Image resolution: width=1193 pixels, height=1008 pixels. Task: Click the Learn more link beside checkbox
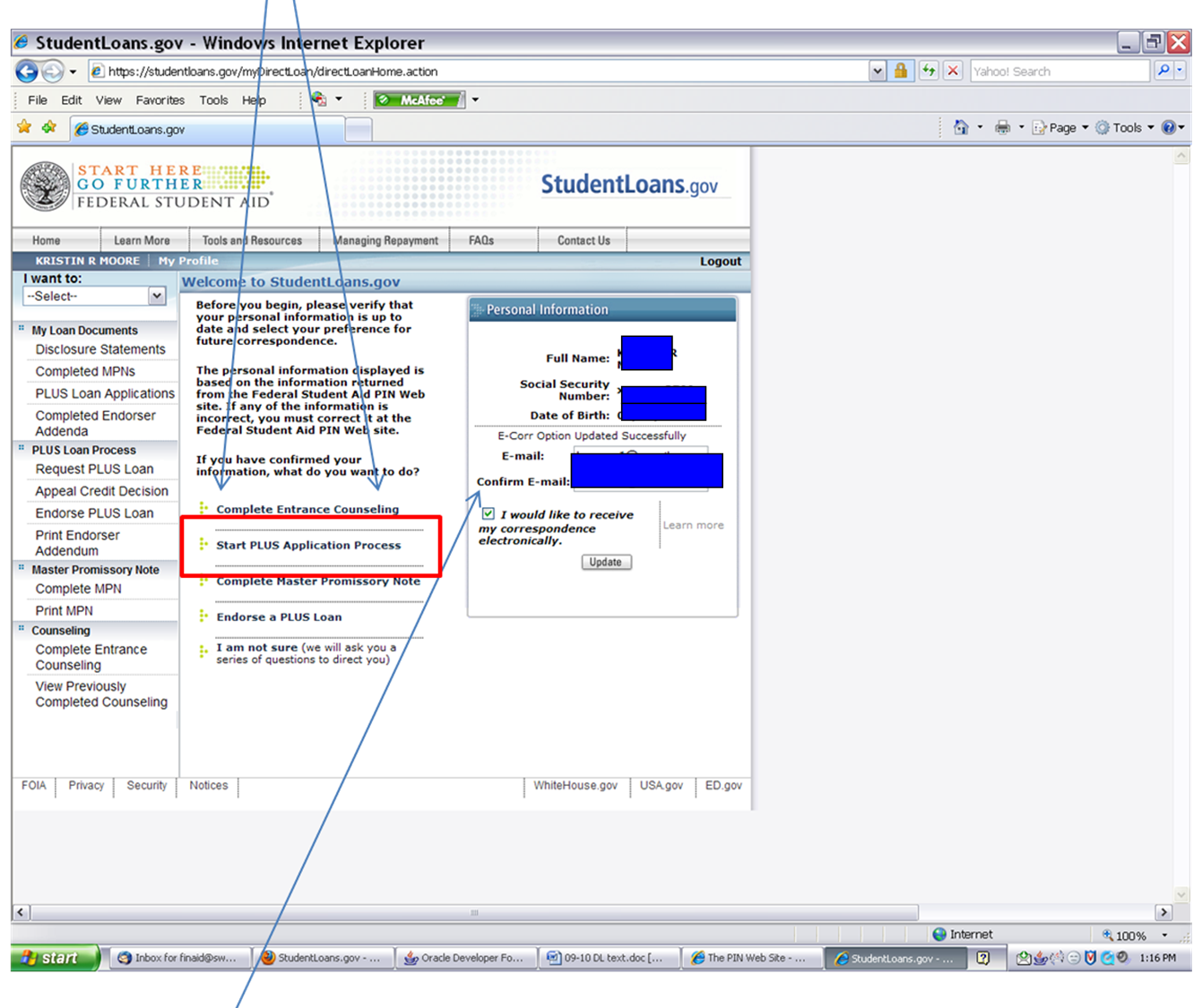click(x=693, y=525)
